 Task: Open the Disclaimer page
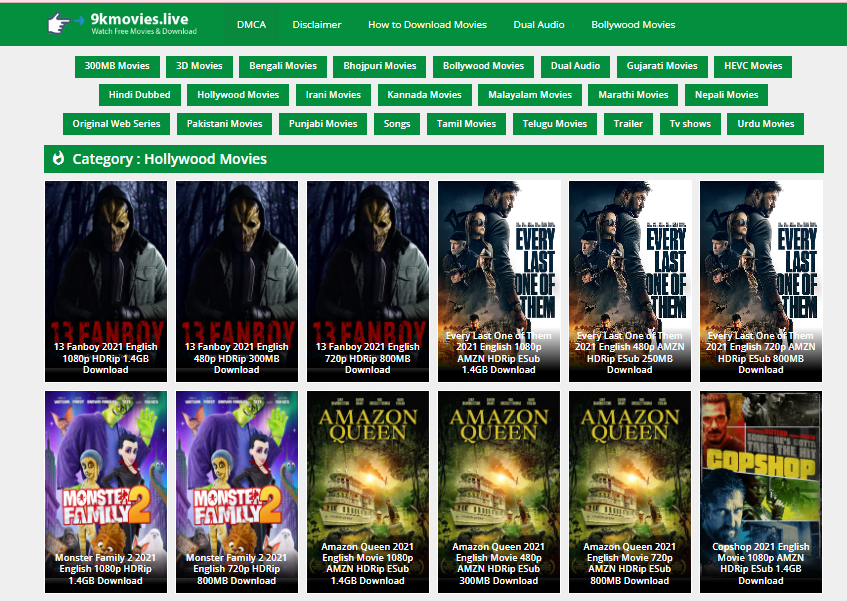[x=317, y=25]
